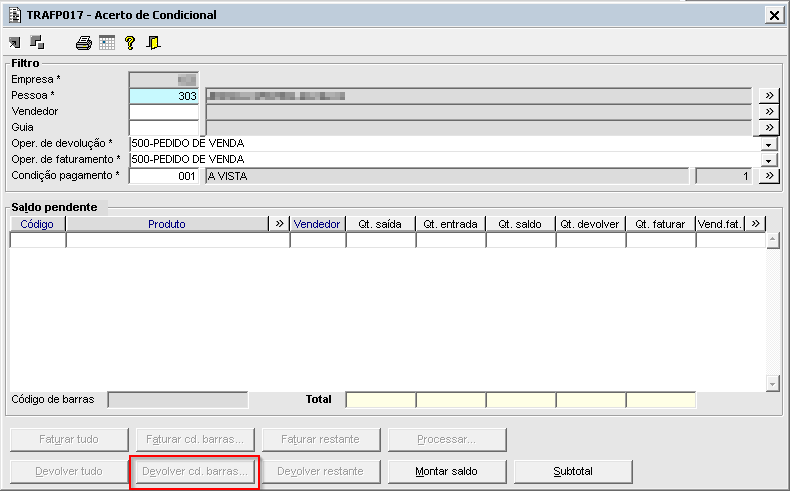
Task: Click the Qt. saldo column header
Action: coord(520,224)
